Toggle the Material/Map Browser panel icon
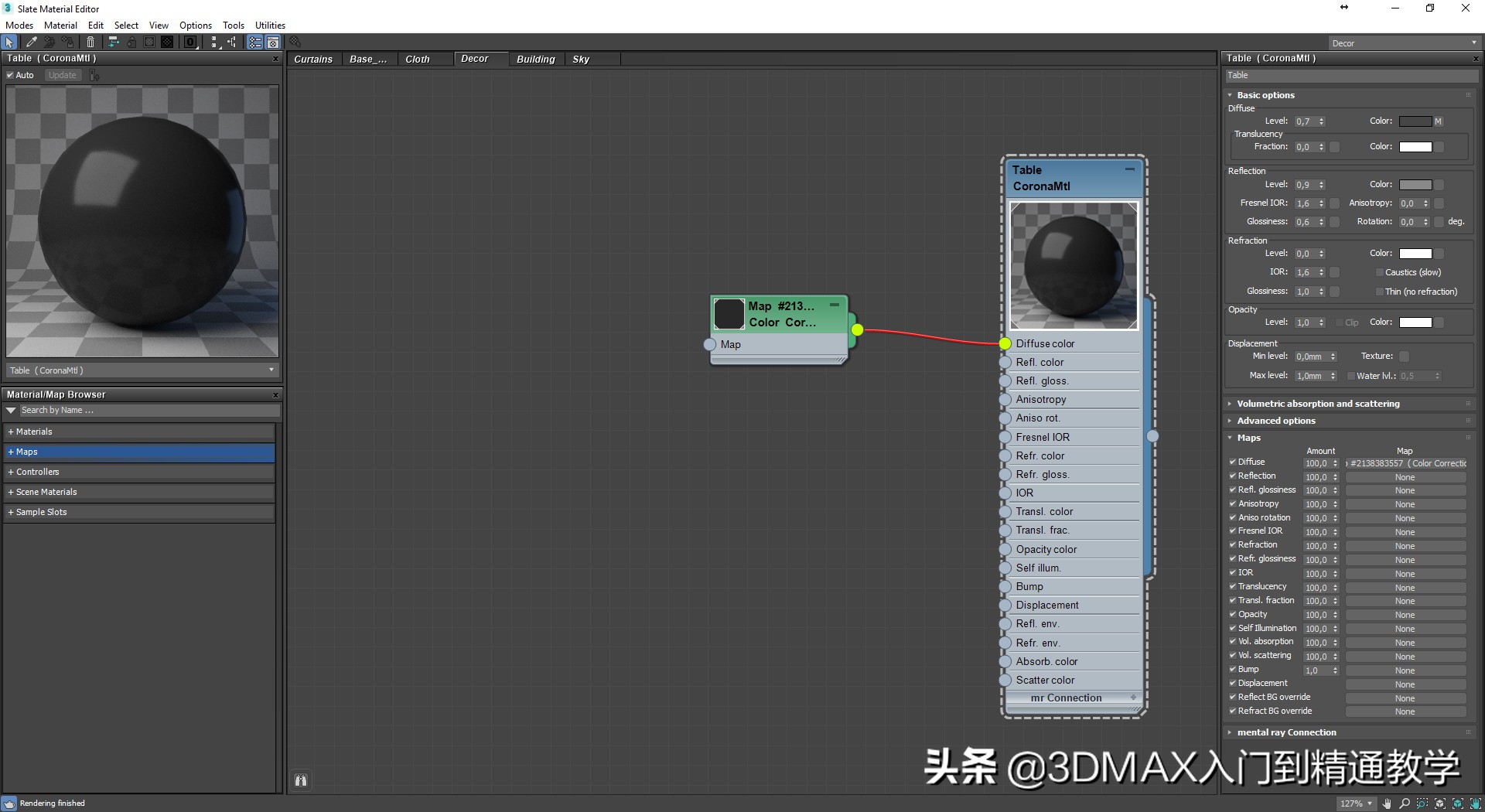 click(255, 43)
